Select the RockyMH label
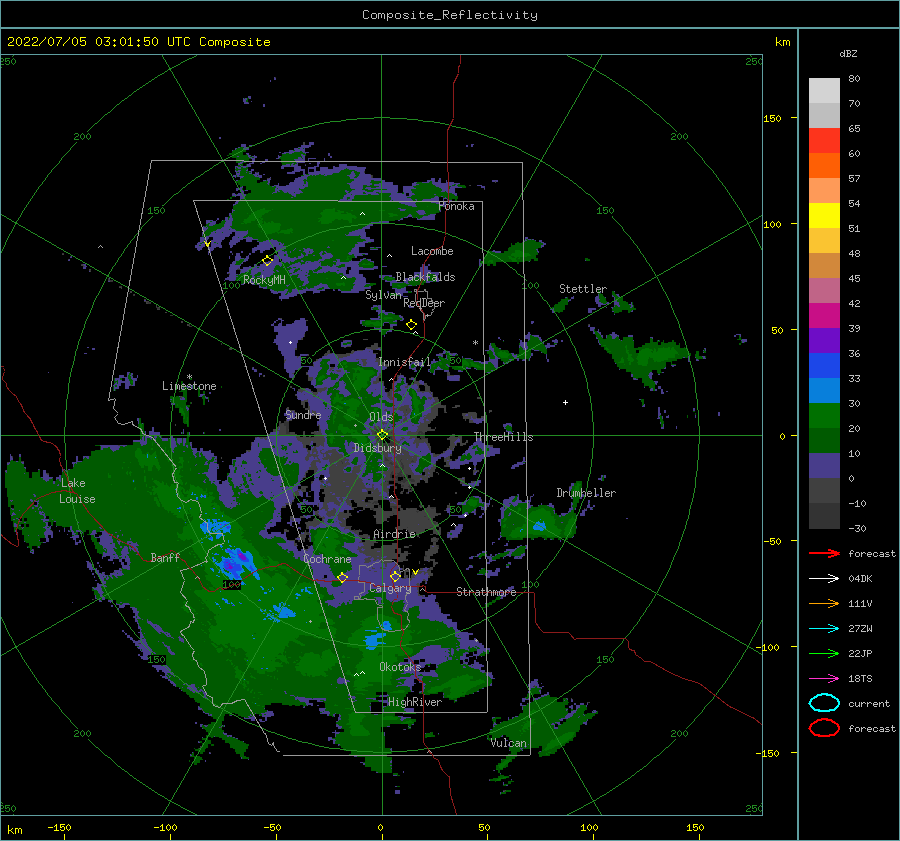Viewport: 900px width, 841px height. 264,280
